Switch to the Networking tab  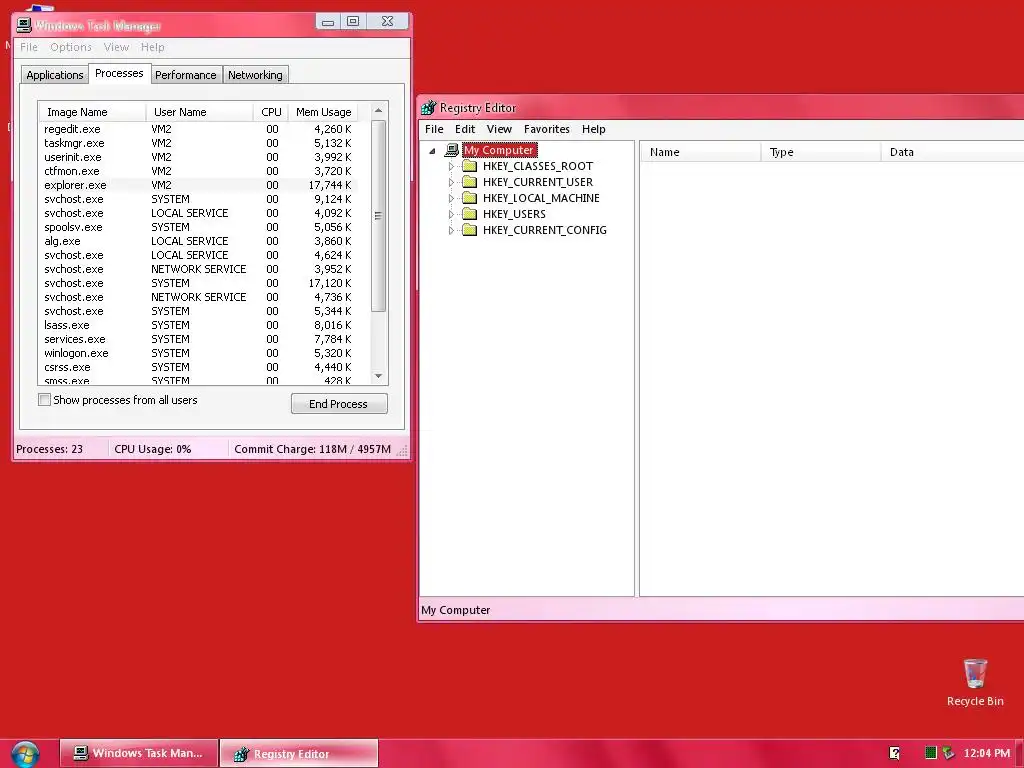tap(255, 75)
